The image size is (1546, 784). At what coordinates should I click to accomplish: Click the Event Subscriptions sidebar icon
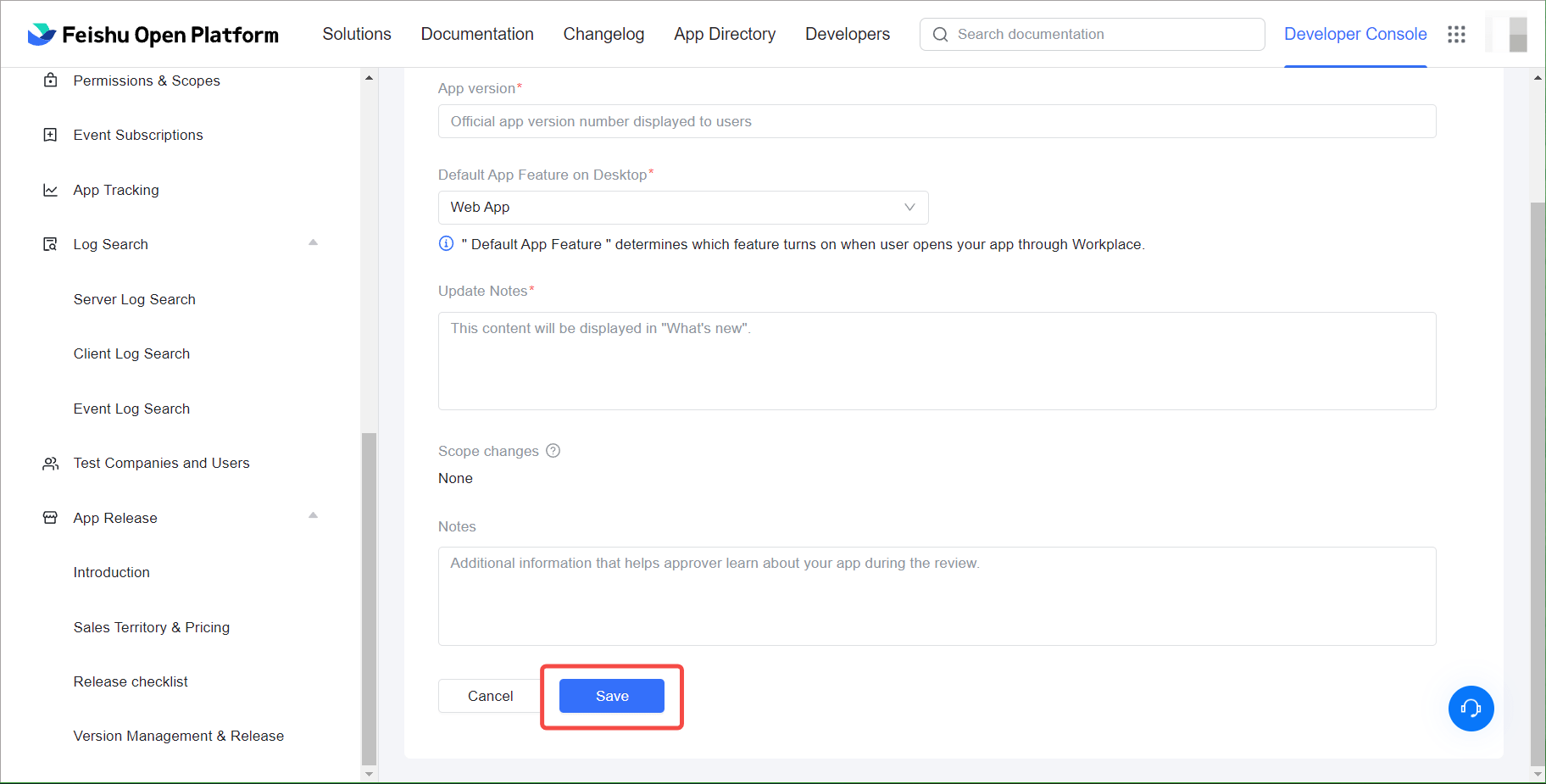51,135
